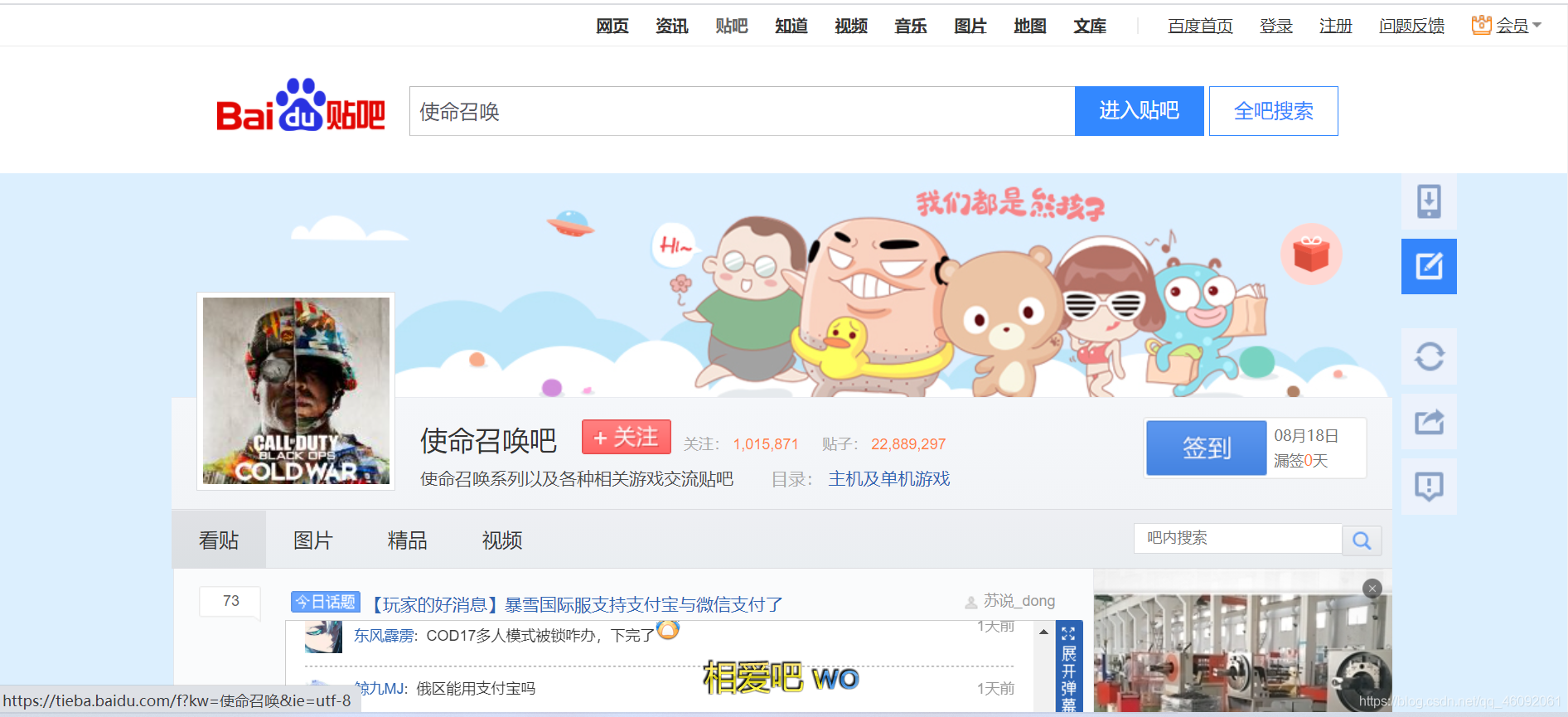Click the Baidu Tieba logo
Screen dimensions: 1568x717
point(301,107)
